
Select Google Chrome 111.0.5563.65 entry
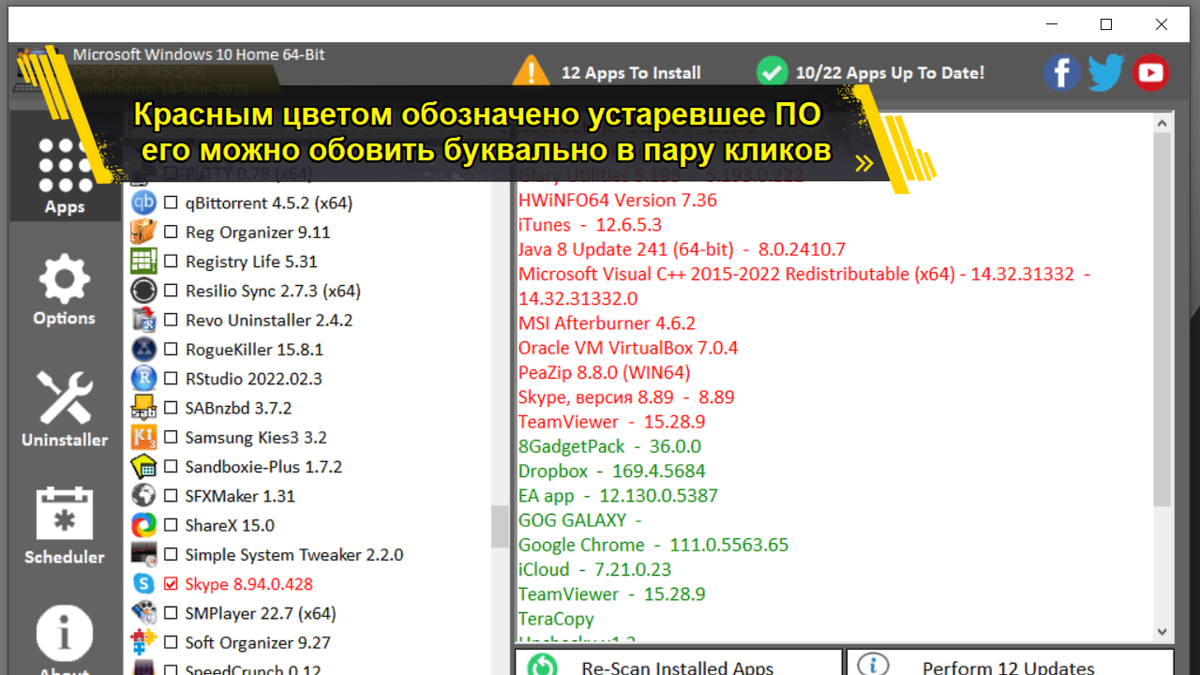coord(653,545)
